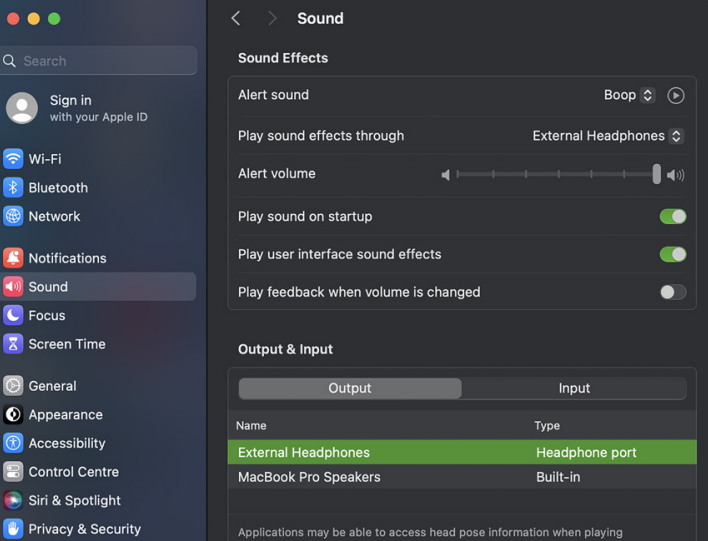Image resolution: width=708 pixels, height=541 pixels.
Task: Open the Play sound effects through dropdown
Action: tap(608, 136)
